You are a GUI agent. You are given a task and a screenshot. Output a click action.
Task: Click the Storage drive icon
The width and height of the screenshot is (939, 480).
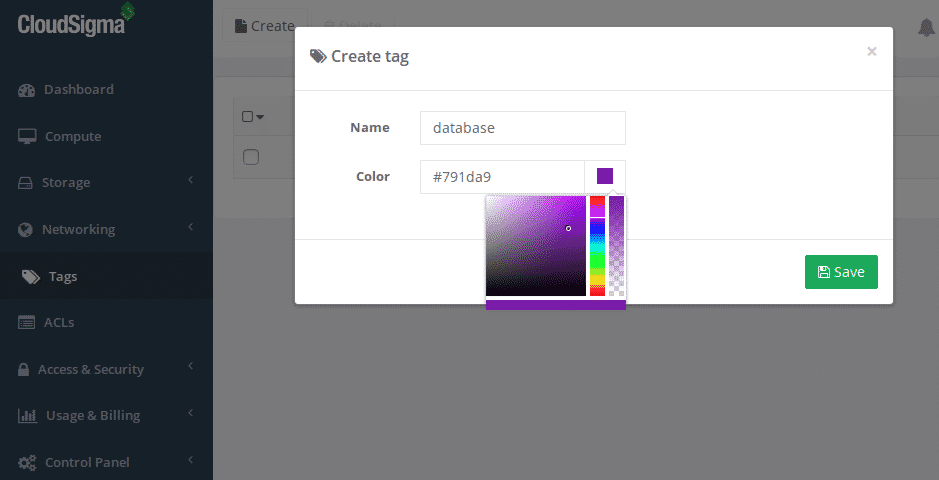[25, 183]
